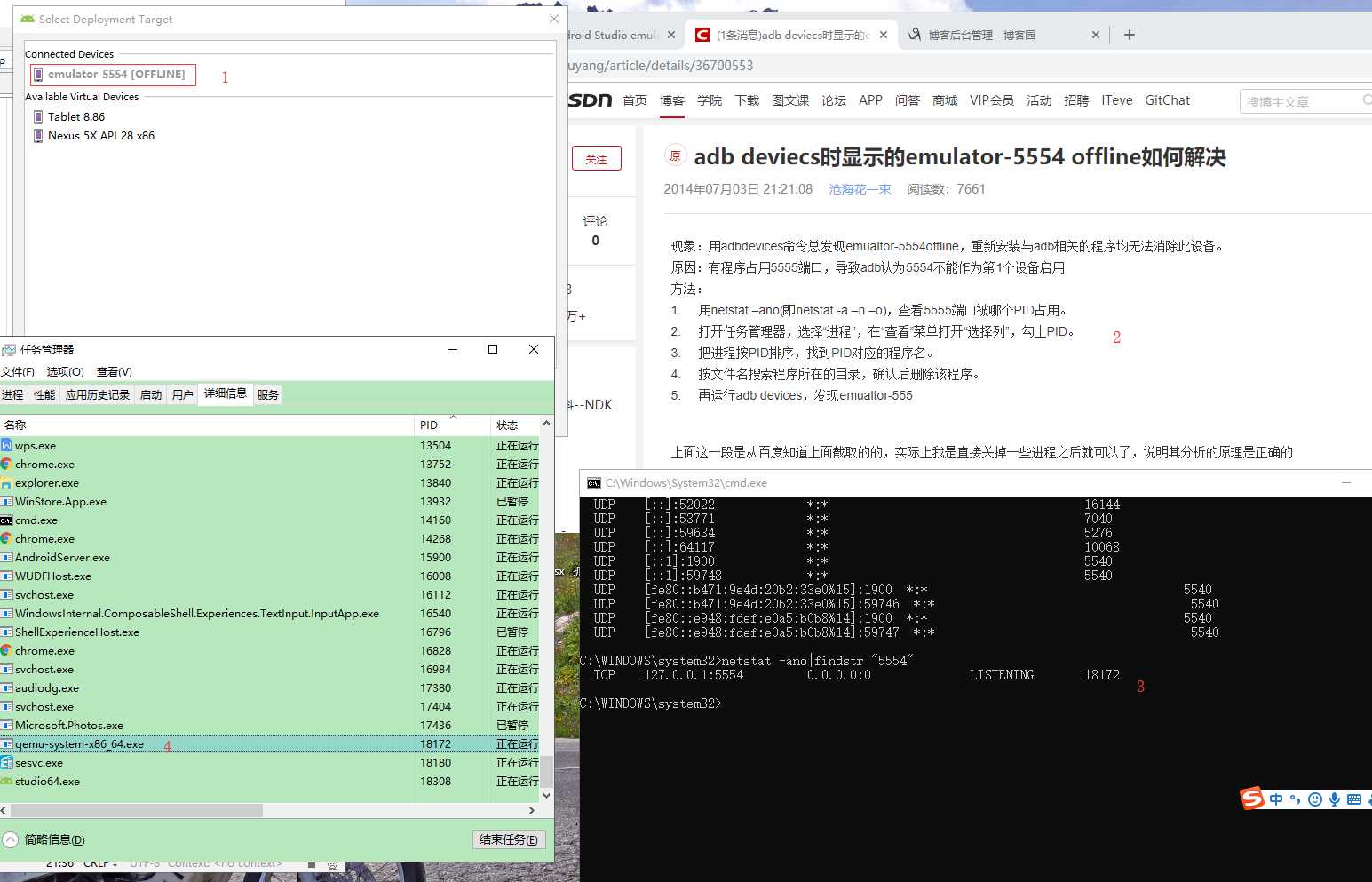The width and height of the screenshot is (1372, 882).
Task: Select the Tablet 8.86 virtual device
Action: pos(76,117)
